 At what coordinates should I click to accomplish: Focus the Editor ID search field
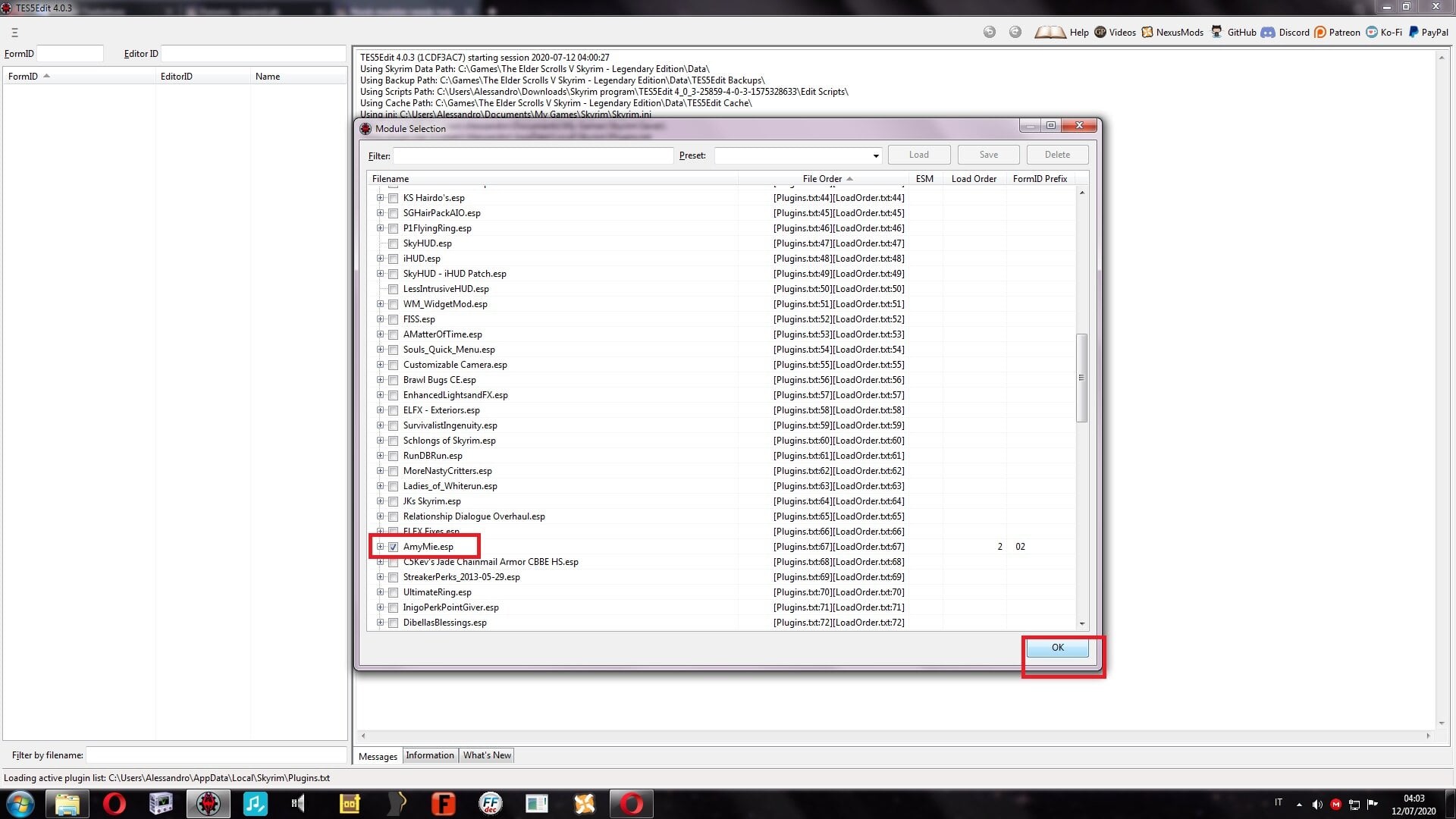pos(253,54)
